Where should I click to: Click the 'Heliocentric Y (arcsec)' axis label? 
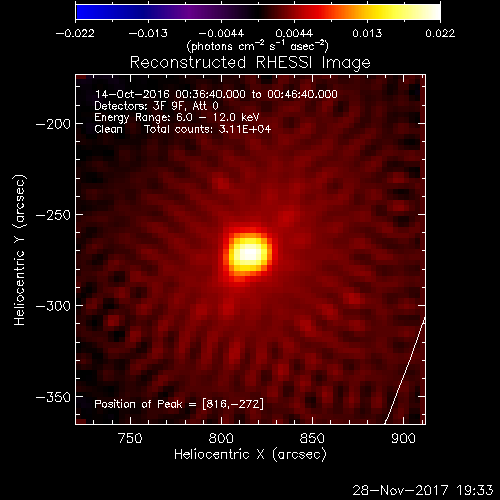pos(19,250)
